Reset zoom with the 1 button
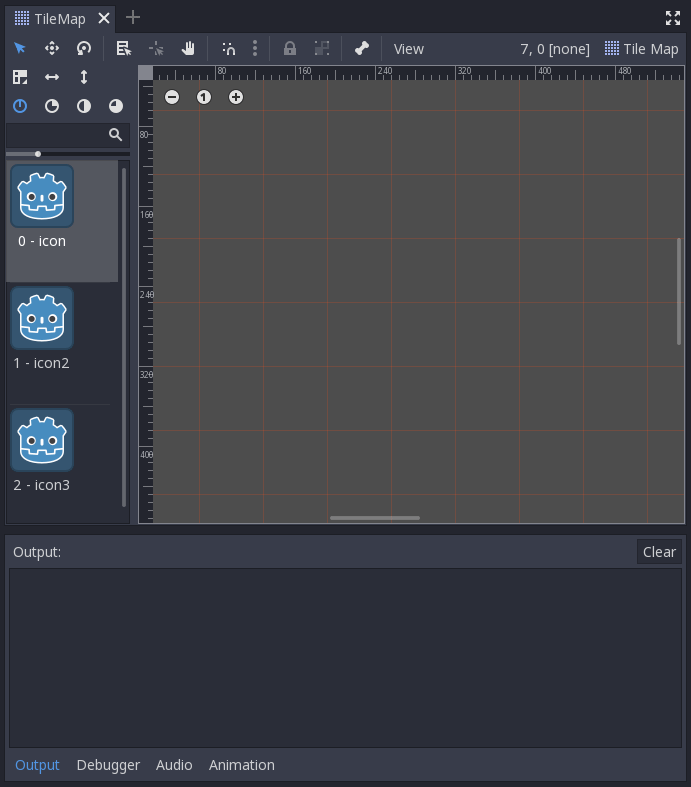This screenshot has height=787, width=691. pos(204,97)
